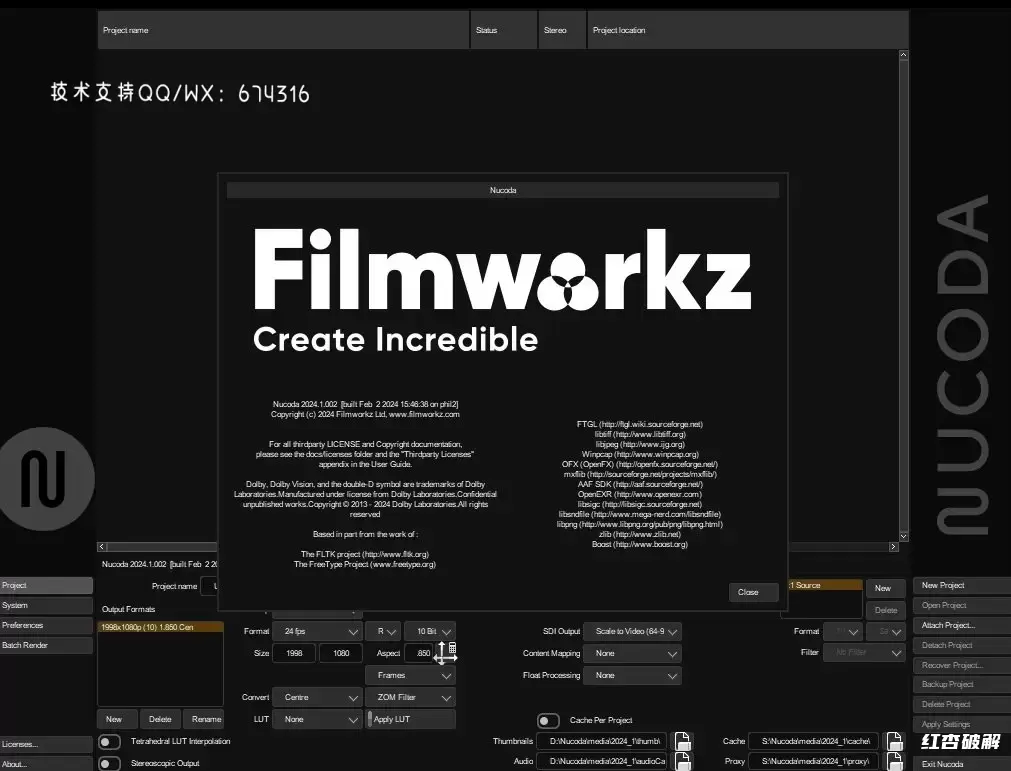1011x771 pixels.
Task: Click Delete Project button
Action: point(962,705)
